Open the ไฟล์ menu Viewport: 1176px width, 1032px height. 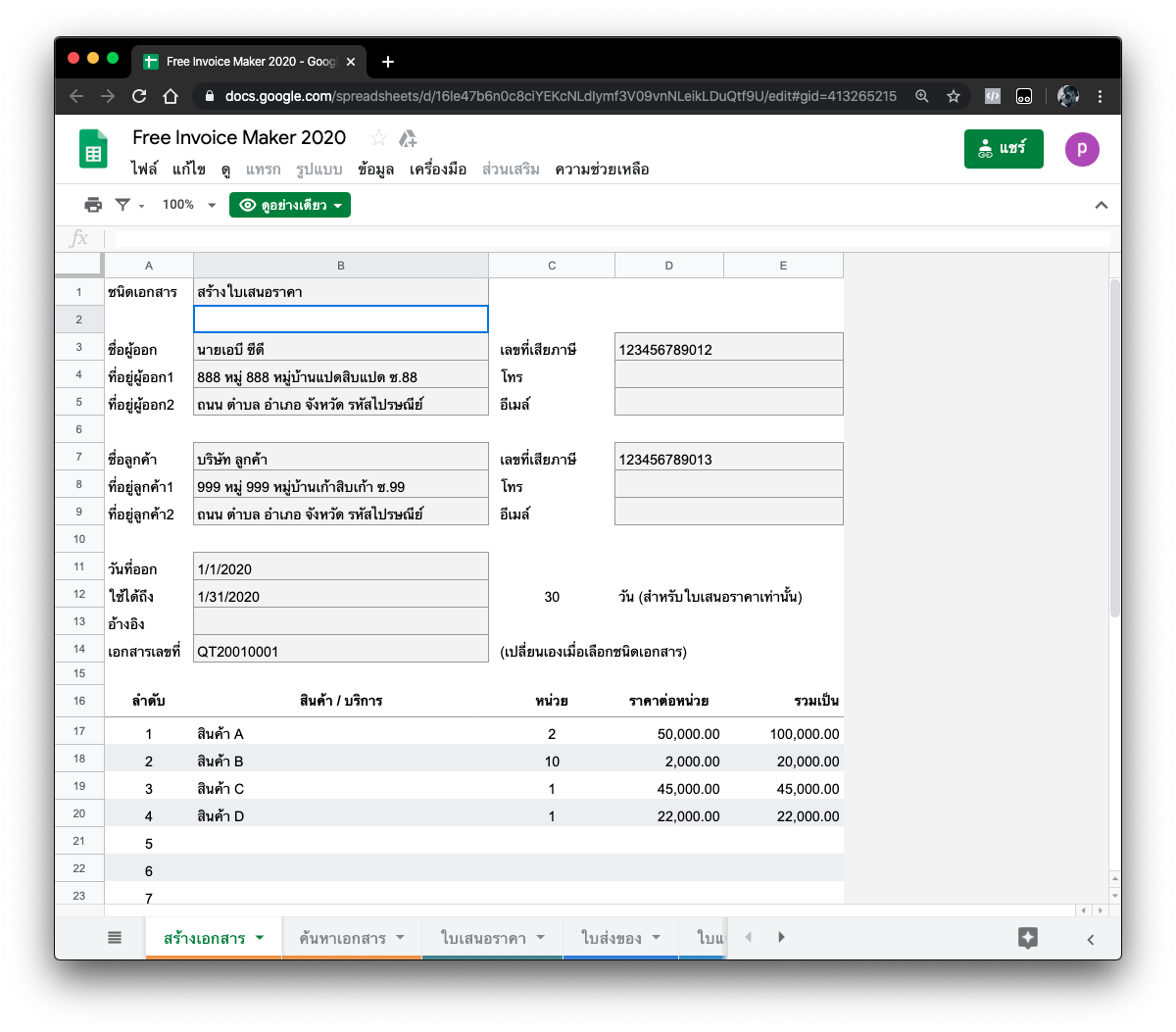pyautogui.click(x=144, y=170)
